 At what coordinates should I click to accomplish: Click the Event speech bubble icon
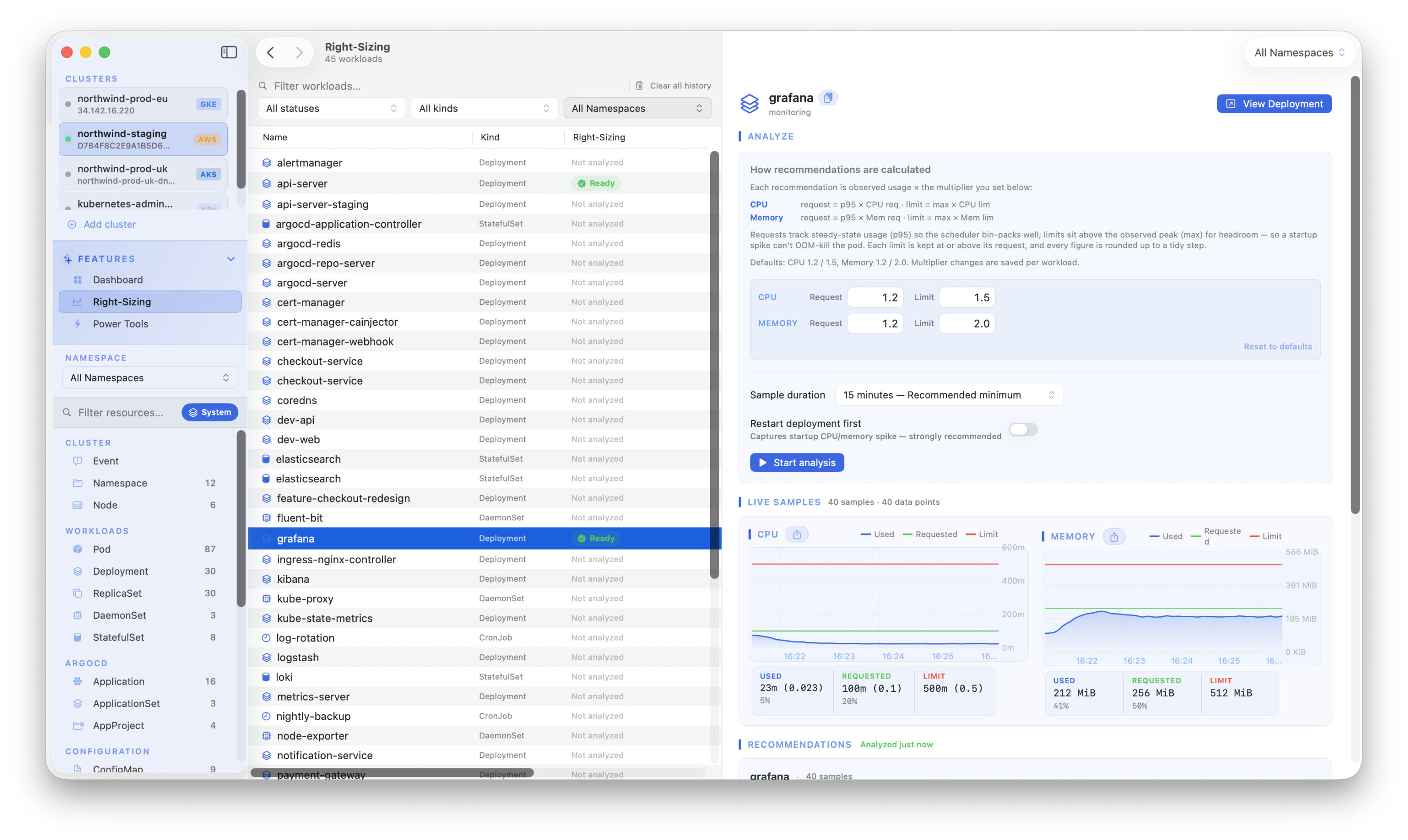tap(78, 461)
